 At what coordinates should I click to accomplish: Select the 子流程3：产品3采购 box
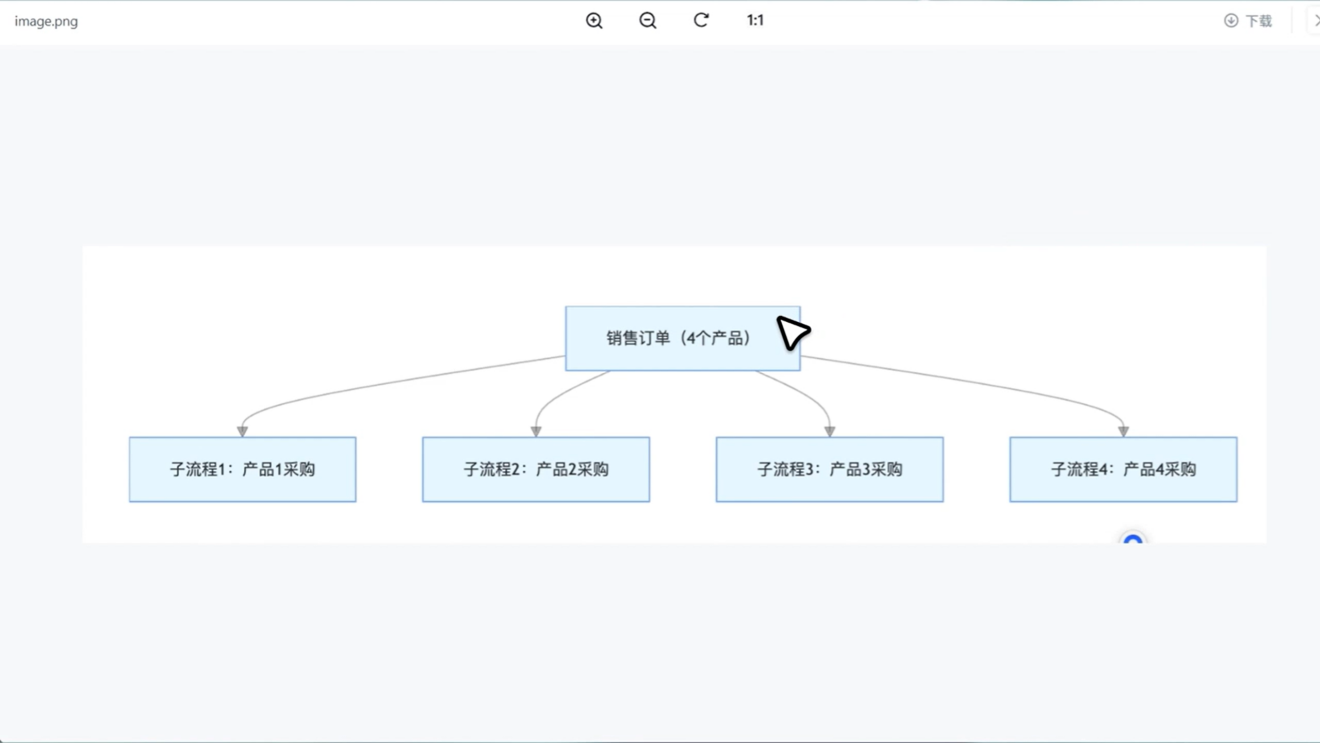click(x=830, y=469)
